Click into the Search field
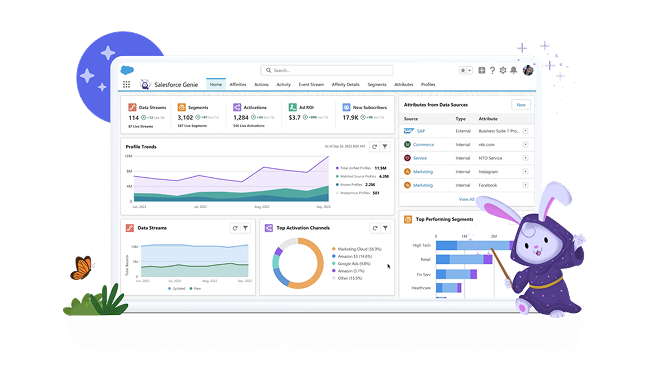661x372 pixels. coord(327,70)
